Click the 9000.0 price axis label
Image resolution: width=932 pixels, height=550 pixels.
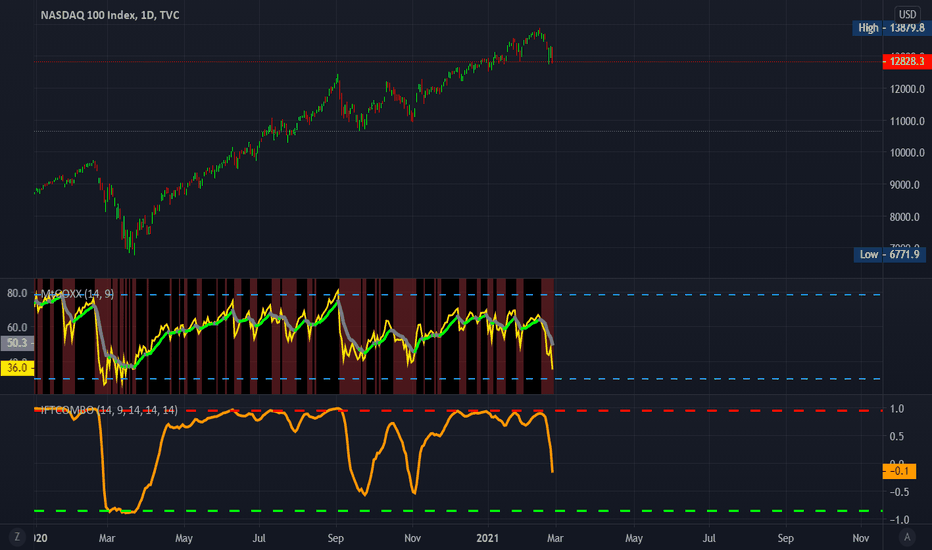coord(905,185)
